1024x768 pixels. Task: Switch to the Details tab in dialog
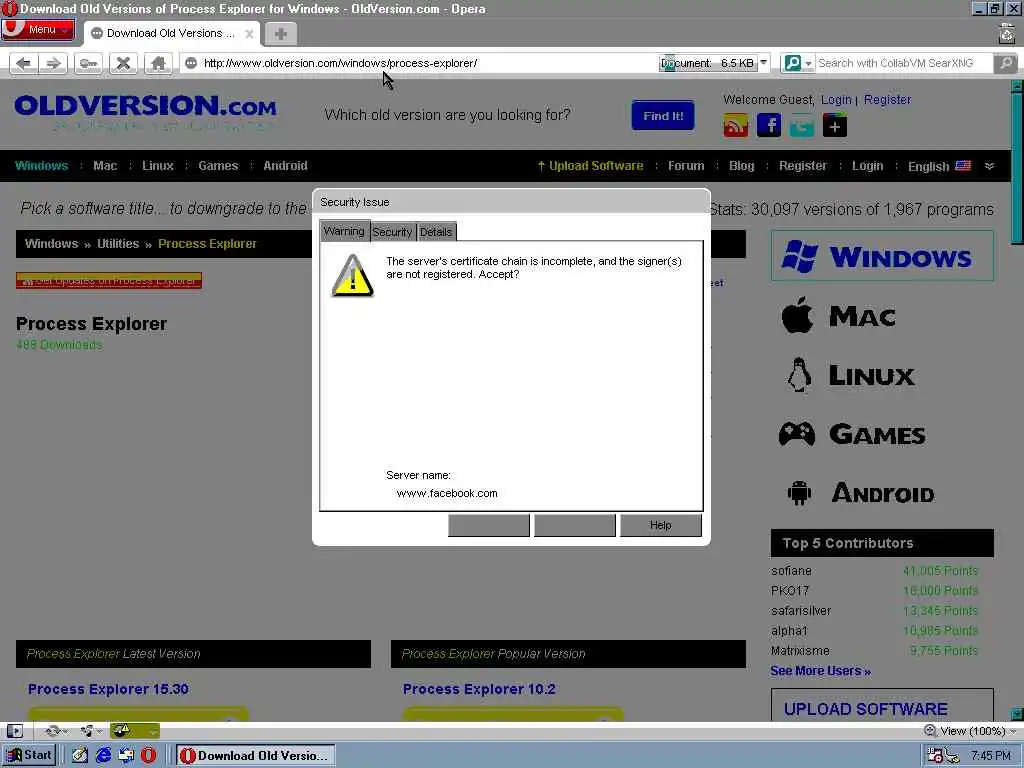click(x=436, y=232)
